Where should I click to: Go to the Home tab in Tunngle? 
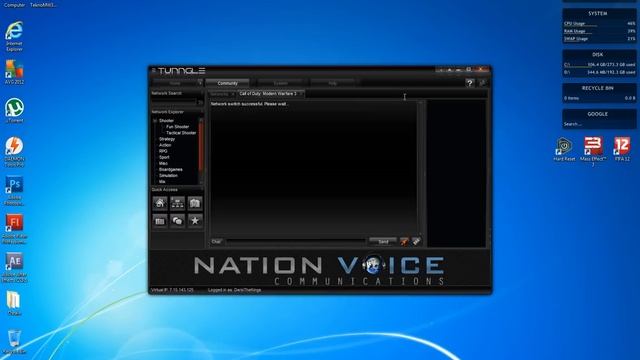tap(175, 83)
